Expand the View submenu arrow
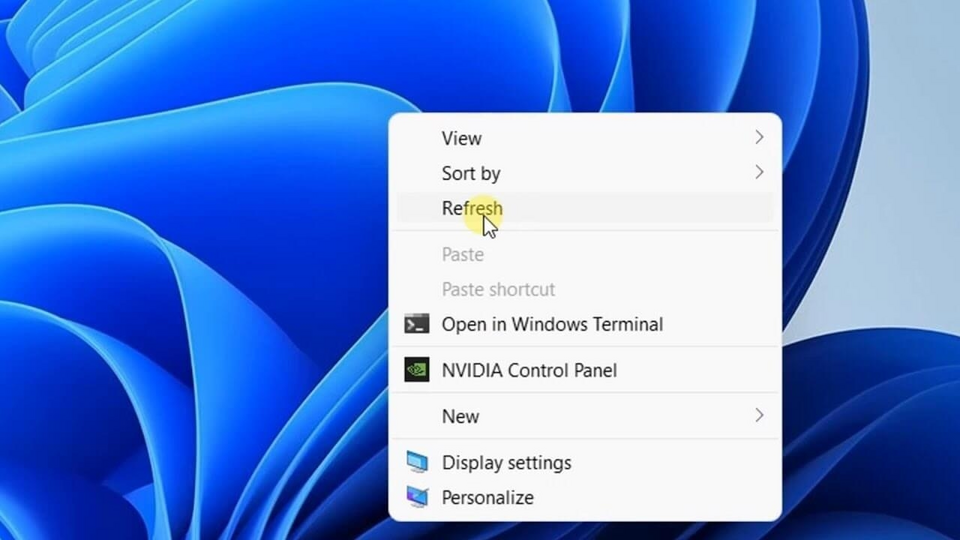The width and height of the screenshot is (960, 540). tap(759, 138)
